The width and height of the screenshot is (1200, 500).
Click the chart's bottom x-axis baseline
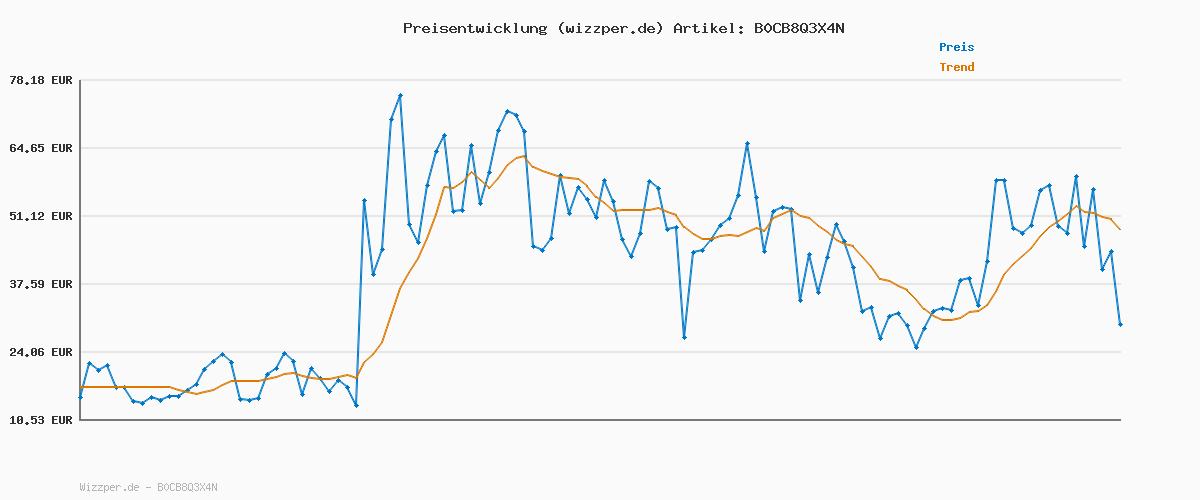[600, 419]
